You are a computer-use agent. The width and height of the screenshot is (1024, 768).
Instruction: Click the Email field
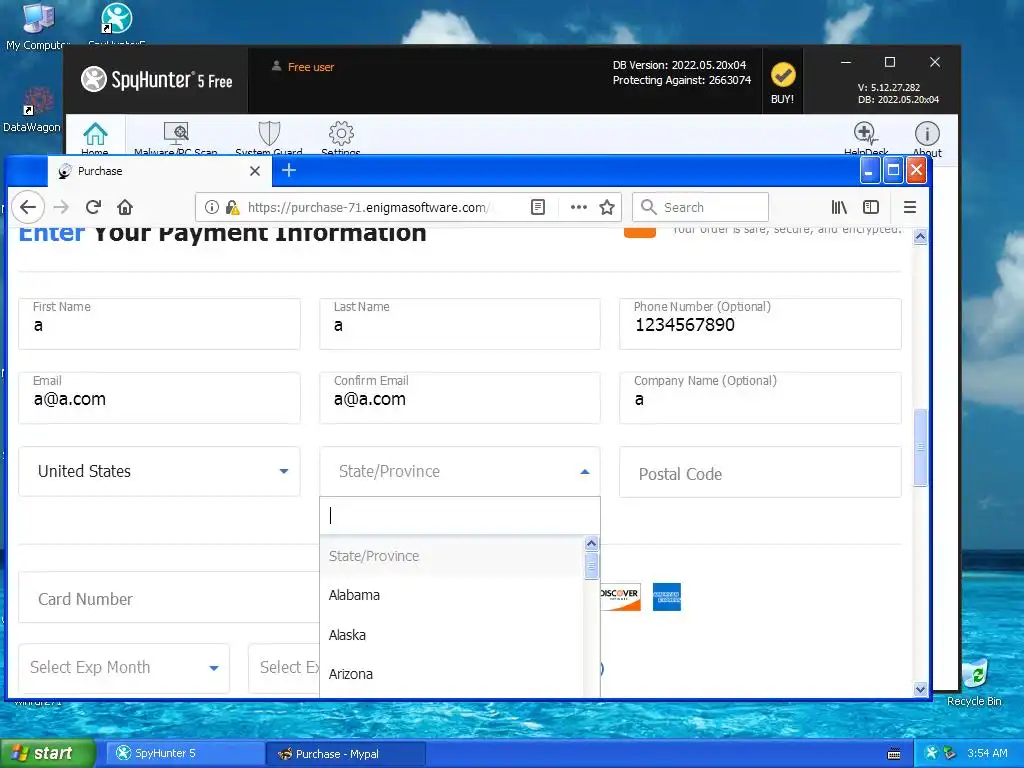click(x=159, y=398)
